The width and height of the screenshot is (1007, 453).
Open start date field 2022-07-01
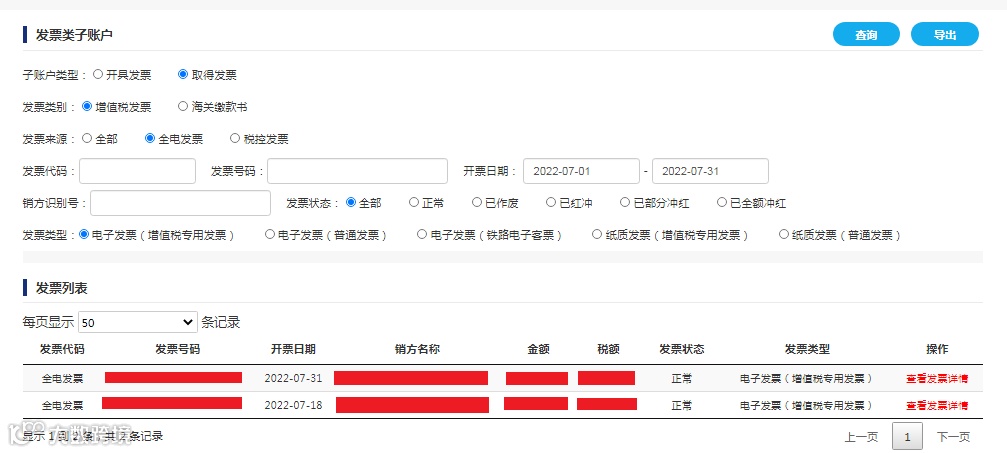tap(581, 171)
